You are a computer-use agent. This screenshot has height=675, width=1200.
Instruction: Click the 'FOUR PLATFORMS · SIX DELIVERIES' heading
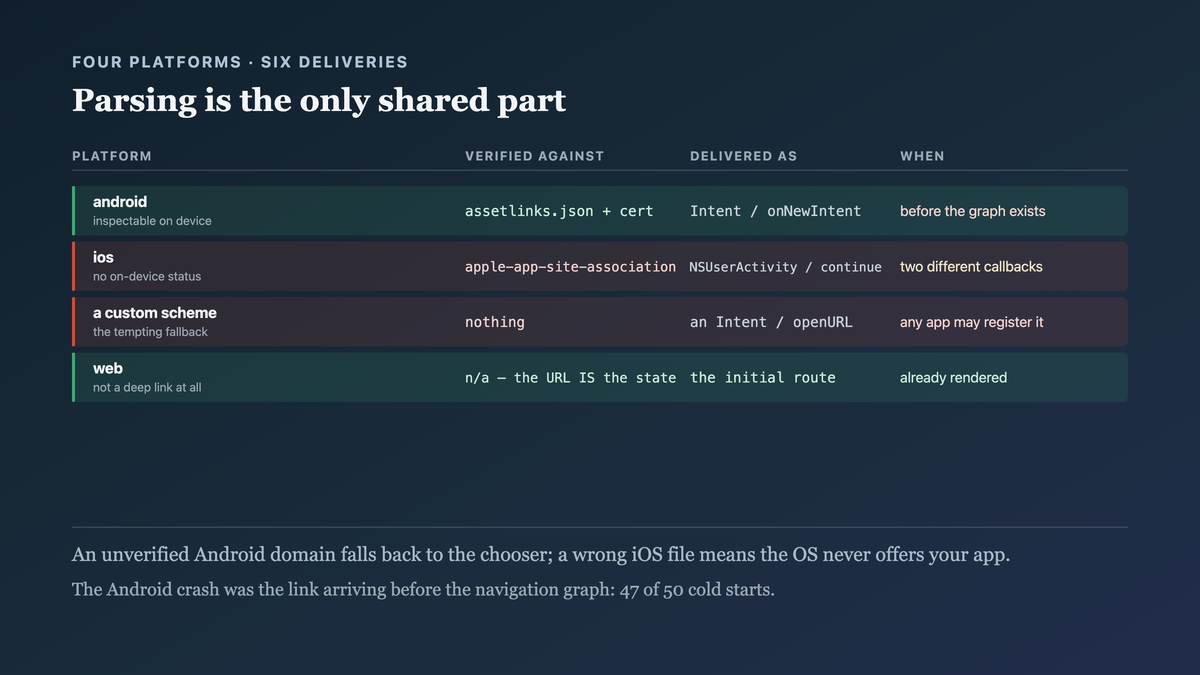click(x=240, y=62)
